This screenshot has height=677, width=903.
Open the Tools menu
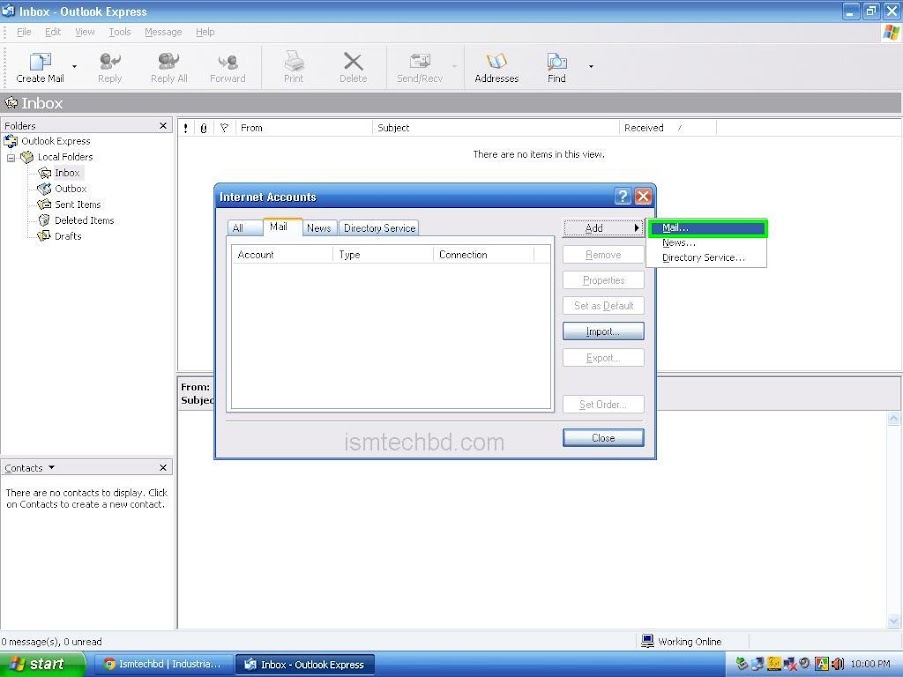120,32
